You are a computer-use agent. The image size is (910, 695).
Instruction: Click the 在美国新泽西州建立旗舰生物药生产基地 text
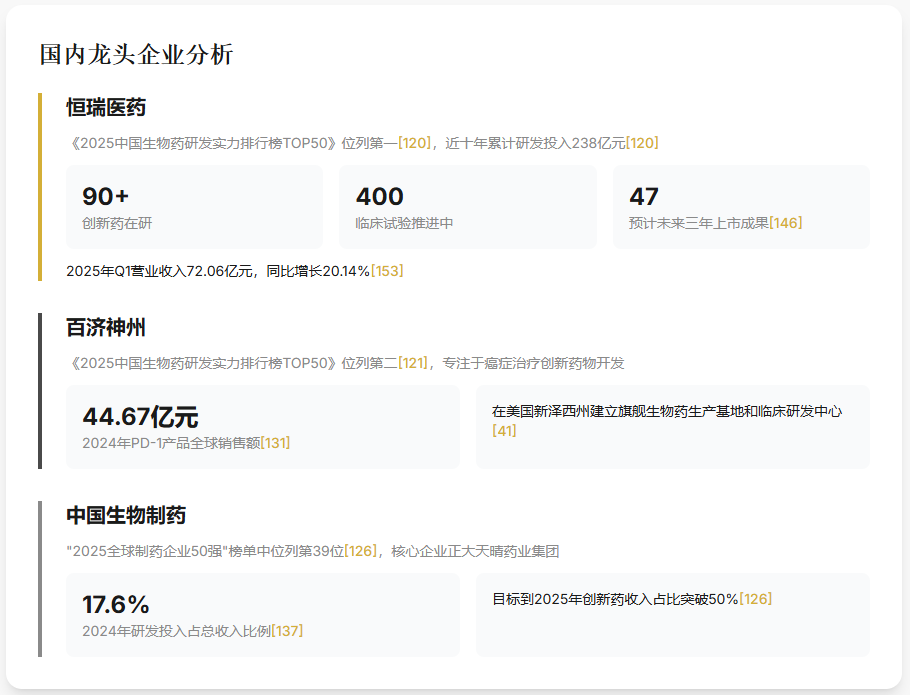click(667, 411)
